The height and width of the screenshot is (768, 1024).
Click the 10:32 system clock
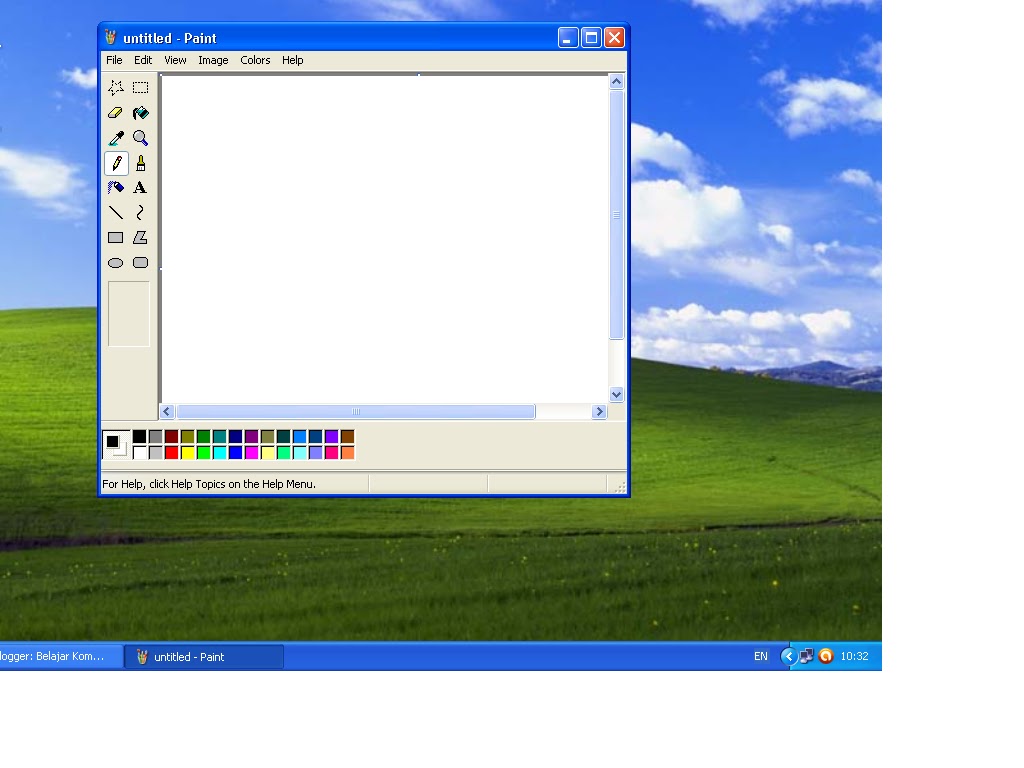coord(854,656)
